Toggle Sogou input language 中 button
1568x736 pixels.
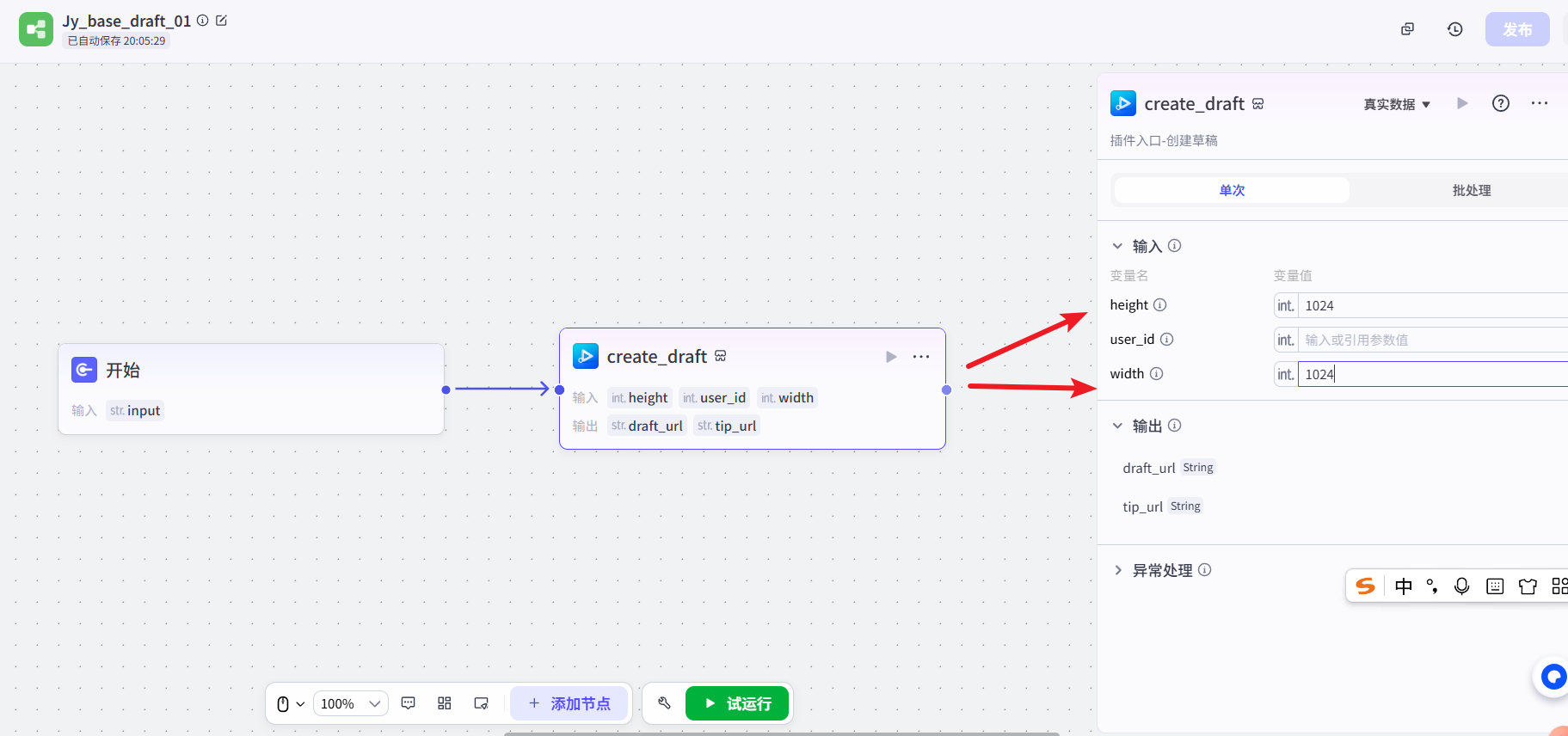click(1404, 586)
